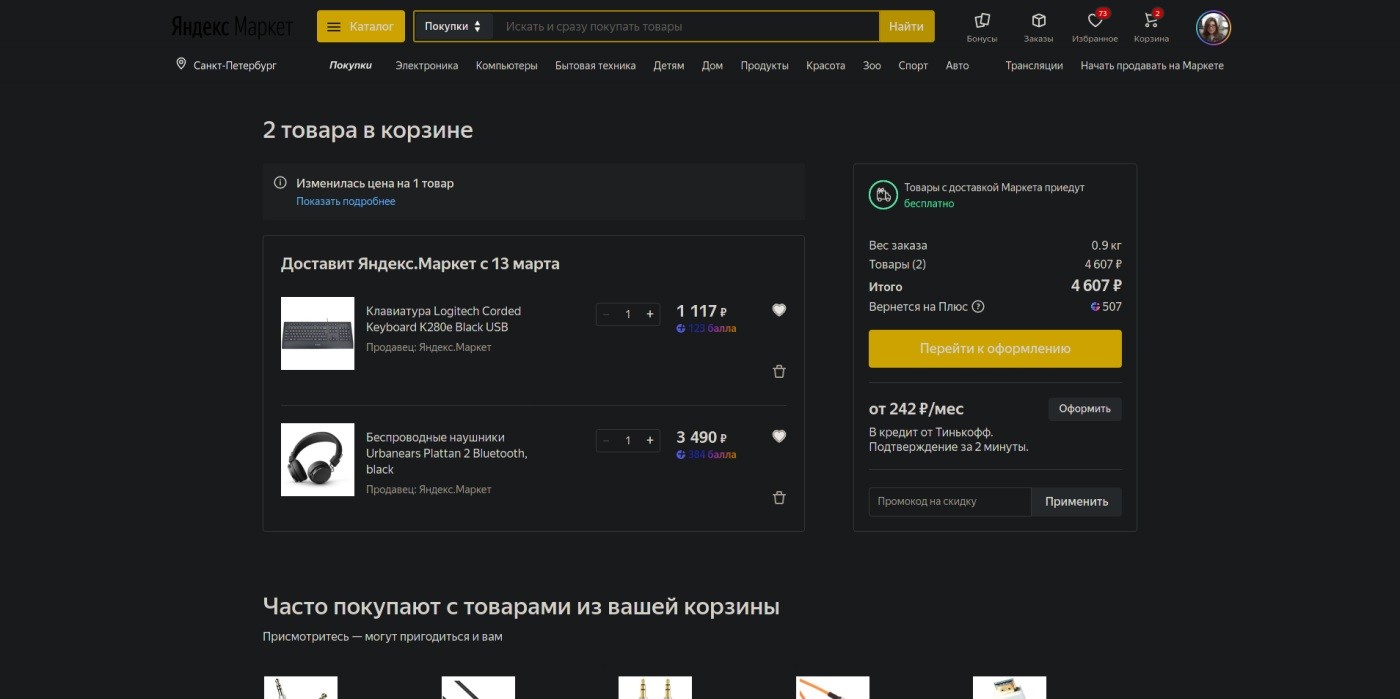This screenshot has width=1400, height=699.
Task: Increase Urbanears headphones quantity
Action: point(650,440)
